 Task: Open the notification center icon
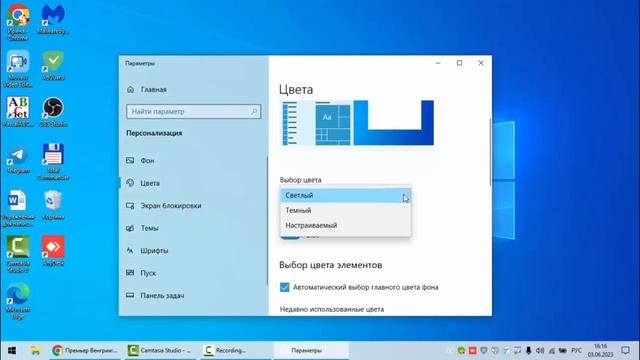tap(625, 350)
